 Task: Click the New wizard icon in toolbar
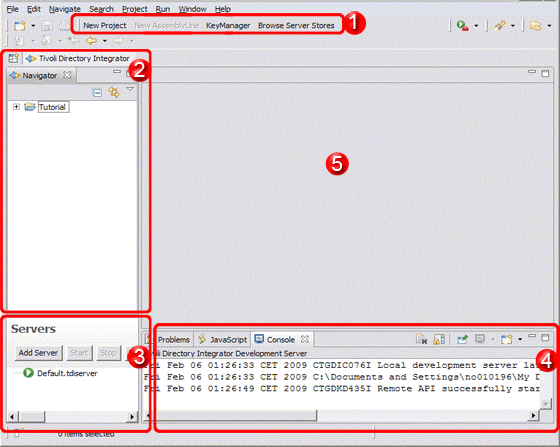pyautogui.click(x=20, y=26)
